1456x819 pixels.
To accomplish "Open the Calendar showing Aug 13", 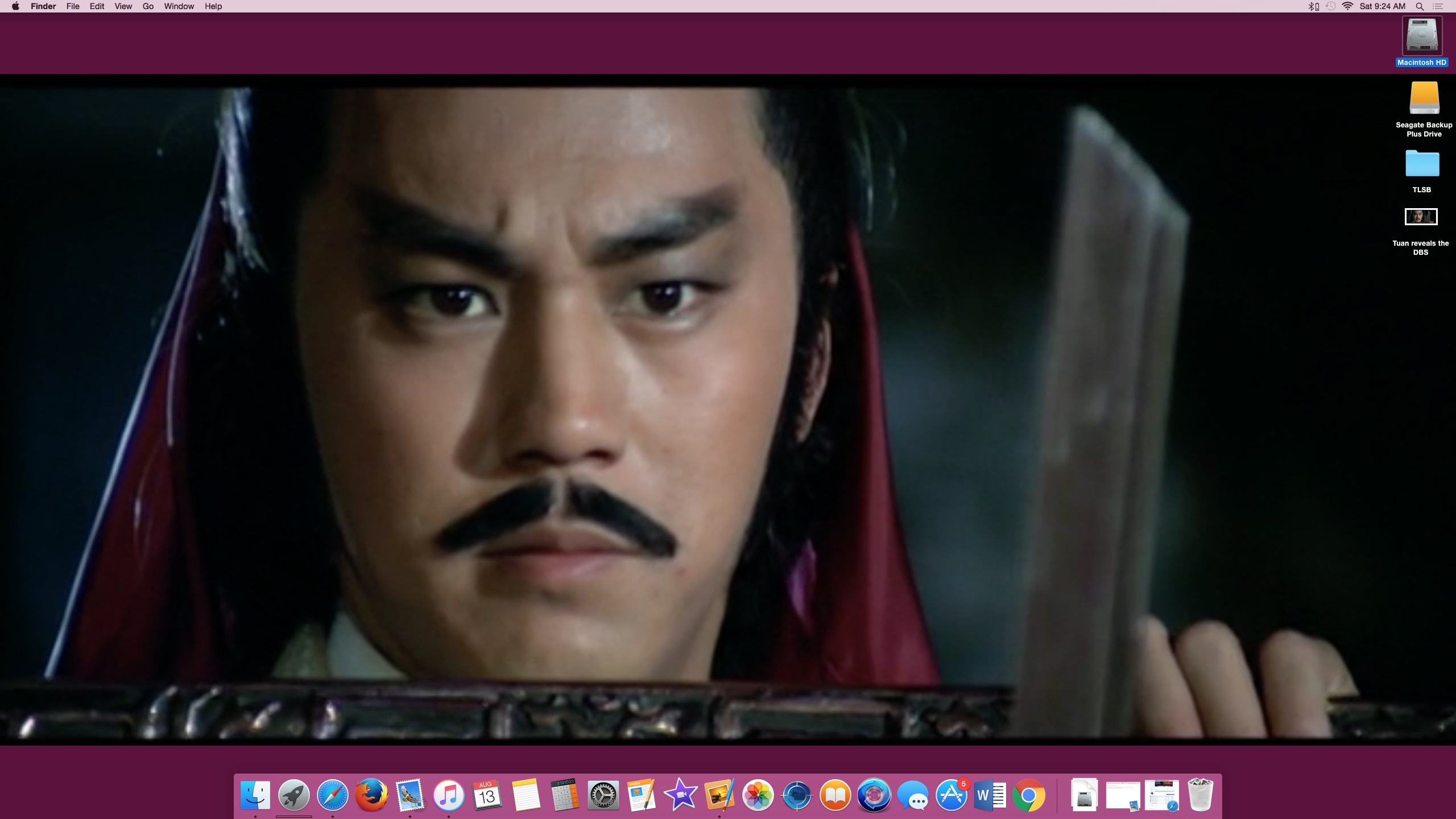I will [x=487, y=795].
